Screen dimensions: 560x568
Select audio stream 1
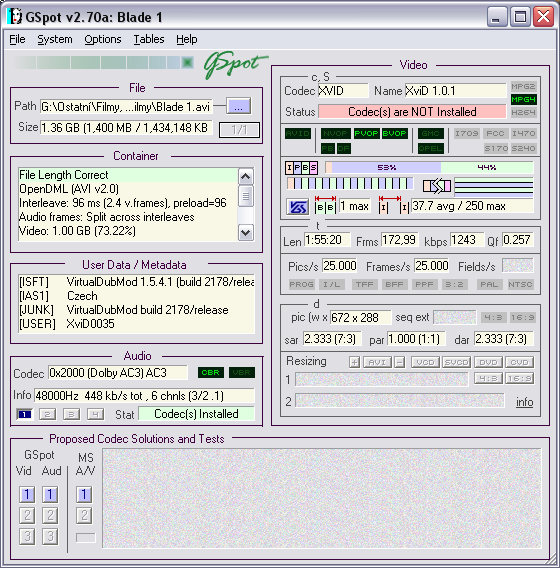pos(24,414)
